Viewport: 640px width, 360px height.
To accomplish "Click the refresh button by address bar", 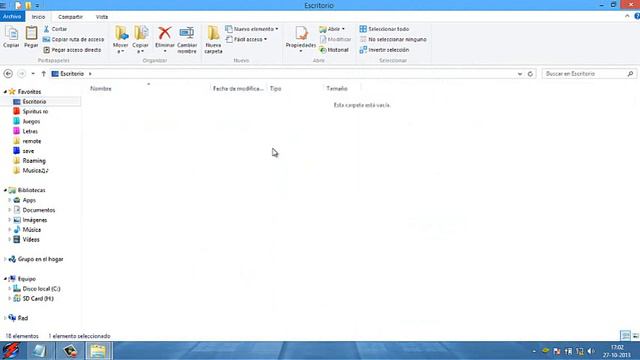I will 530,74.
